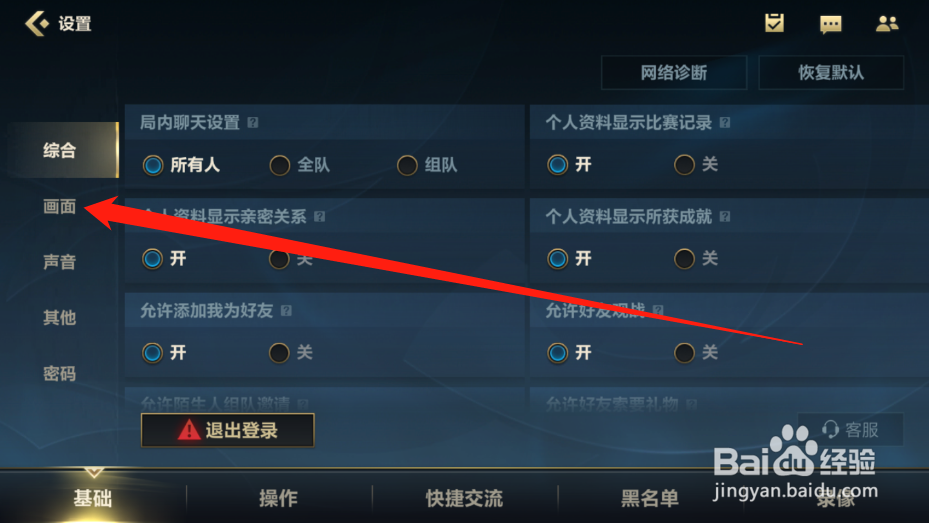Click the 退出登录 button
This screenshot has height=523, width=929.
[228, 430]
